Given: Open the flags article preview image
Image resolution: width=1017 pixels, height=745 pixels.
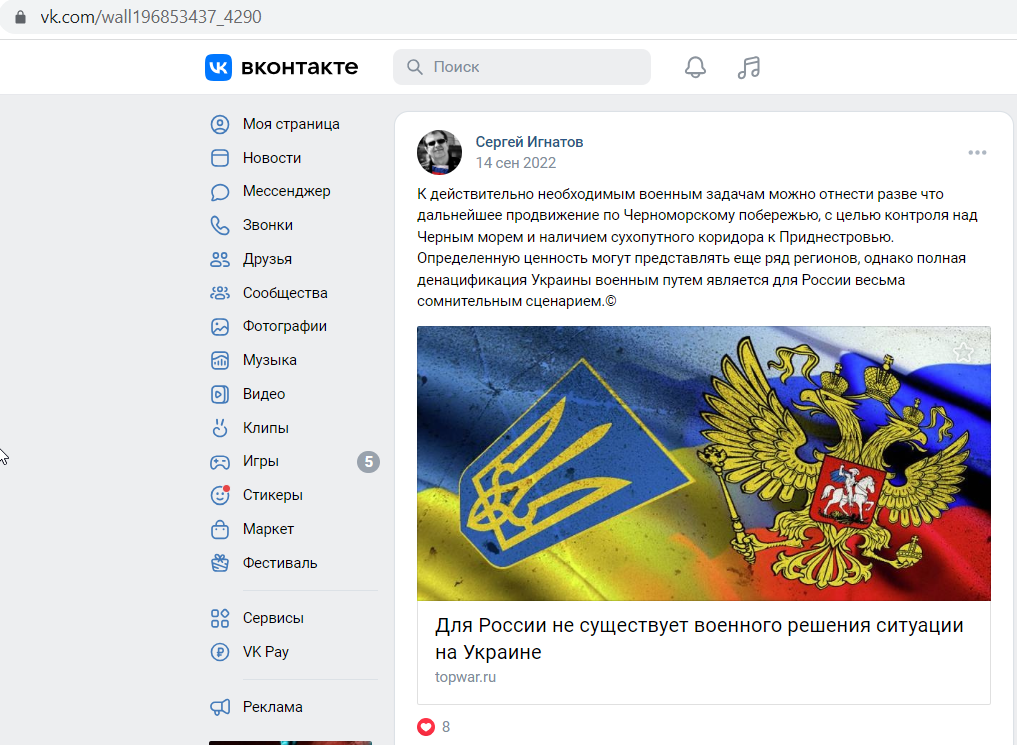Looking at the screenshot, I should [x=704, y=463].
